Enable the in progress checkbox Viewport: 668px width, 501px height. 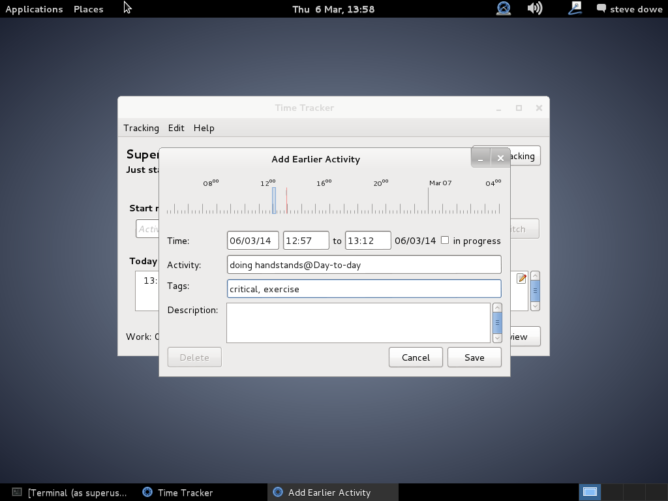pos(445,240)
